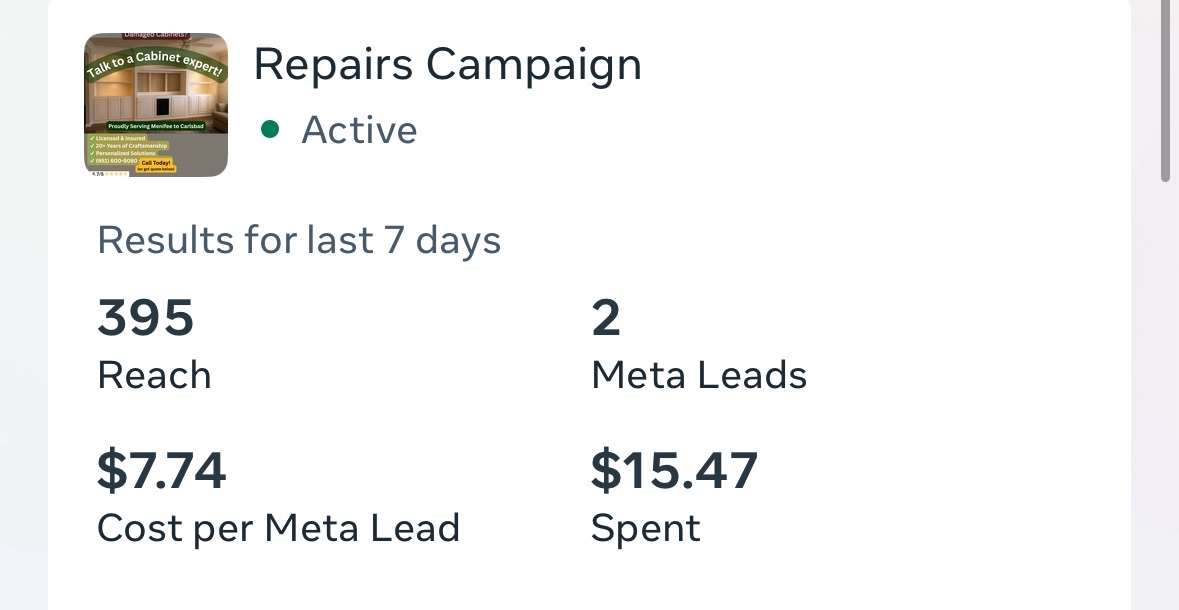
Task: Click the Cost per Meta Lead label
Action: (278, 528)
